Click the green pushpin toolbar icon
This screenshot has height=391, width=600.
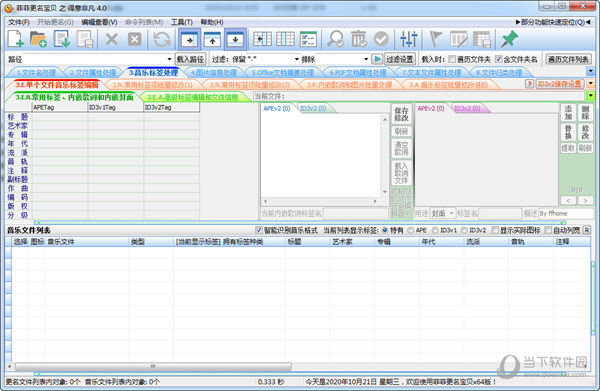pyautogui.click(x=509, y=39)
